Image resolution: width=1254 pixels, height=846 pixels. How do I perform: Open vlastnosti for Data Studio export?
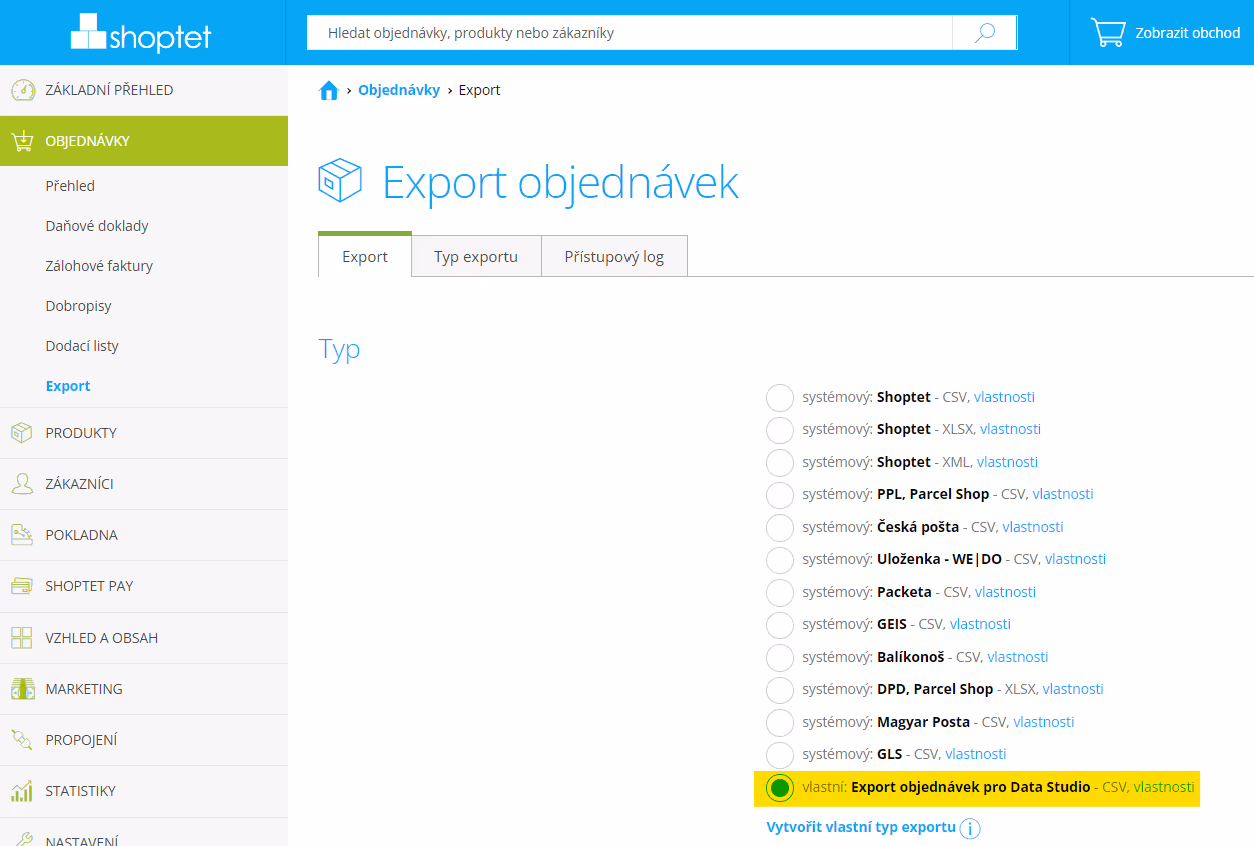pos(1164,787)
